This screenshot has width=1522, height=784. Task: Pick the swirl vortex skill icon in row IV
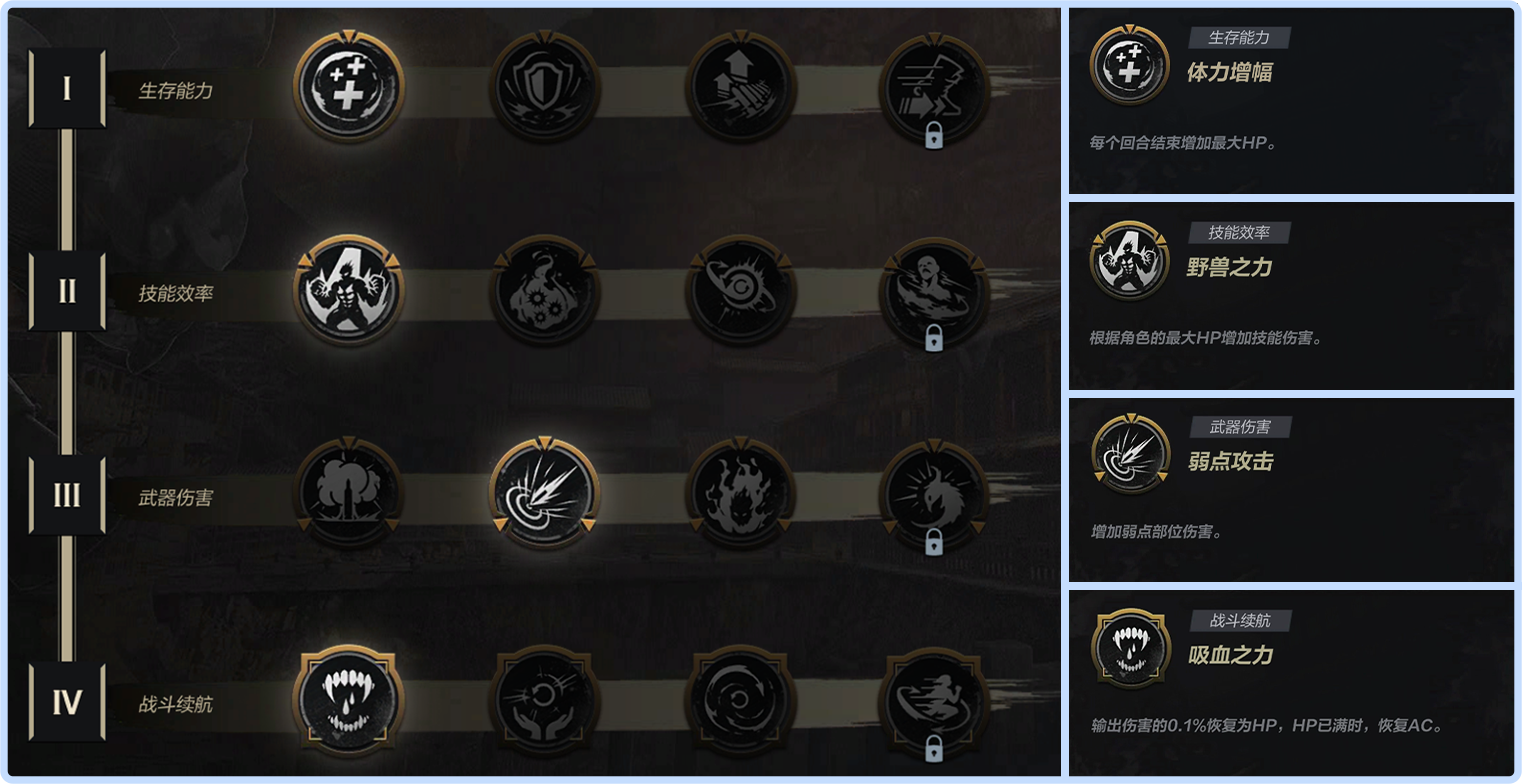click(740, 700)
